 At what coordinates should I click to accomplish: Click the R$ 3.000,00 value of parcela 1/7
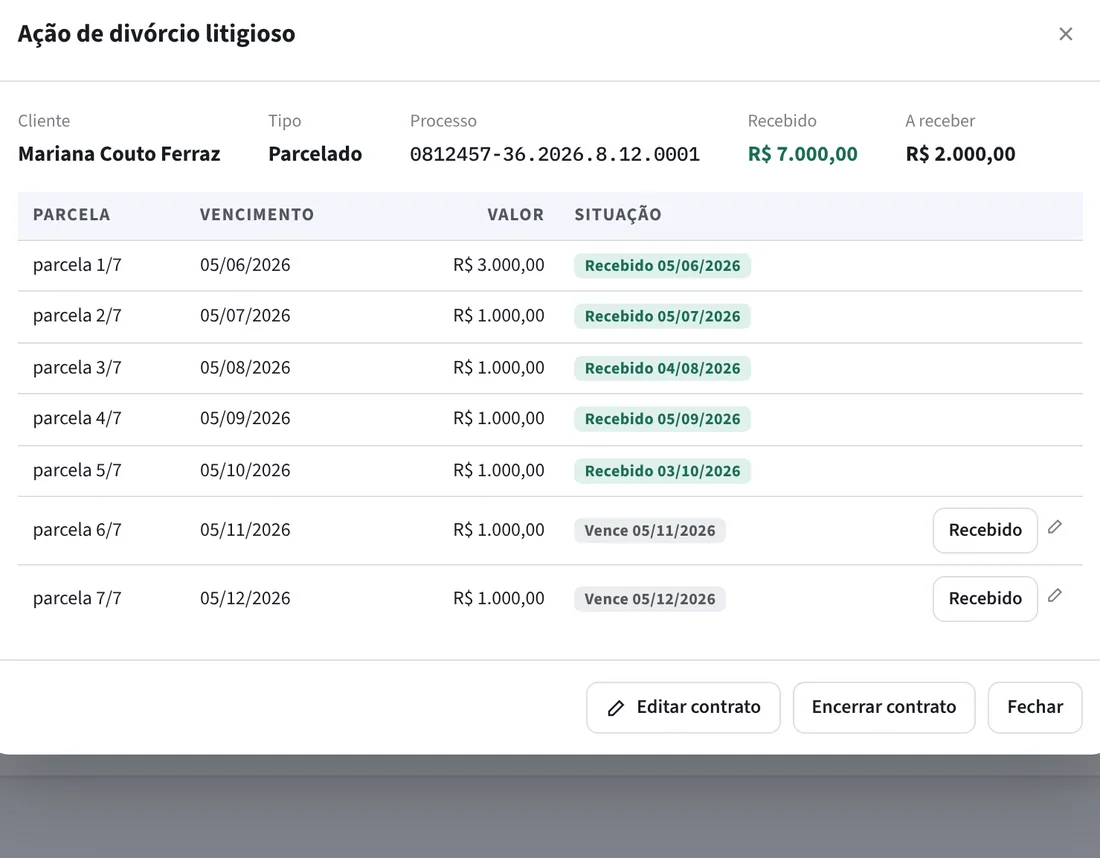(x=499, y=265)
